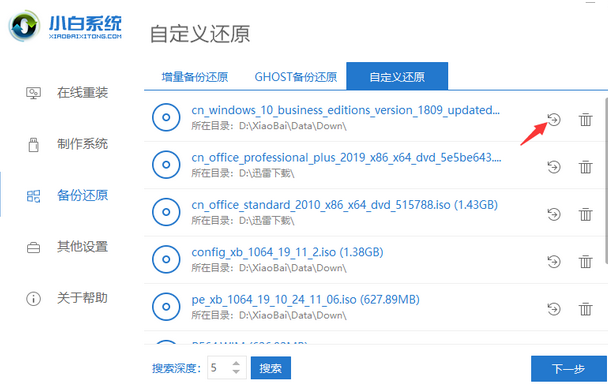
Task: Decrease search depth with down arrow
Action: (236, 372)
